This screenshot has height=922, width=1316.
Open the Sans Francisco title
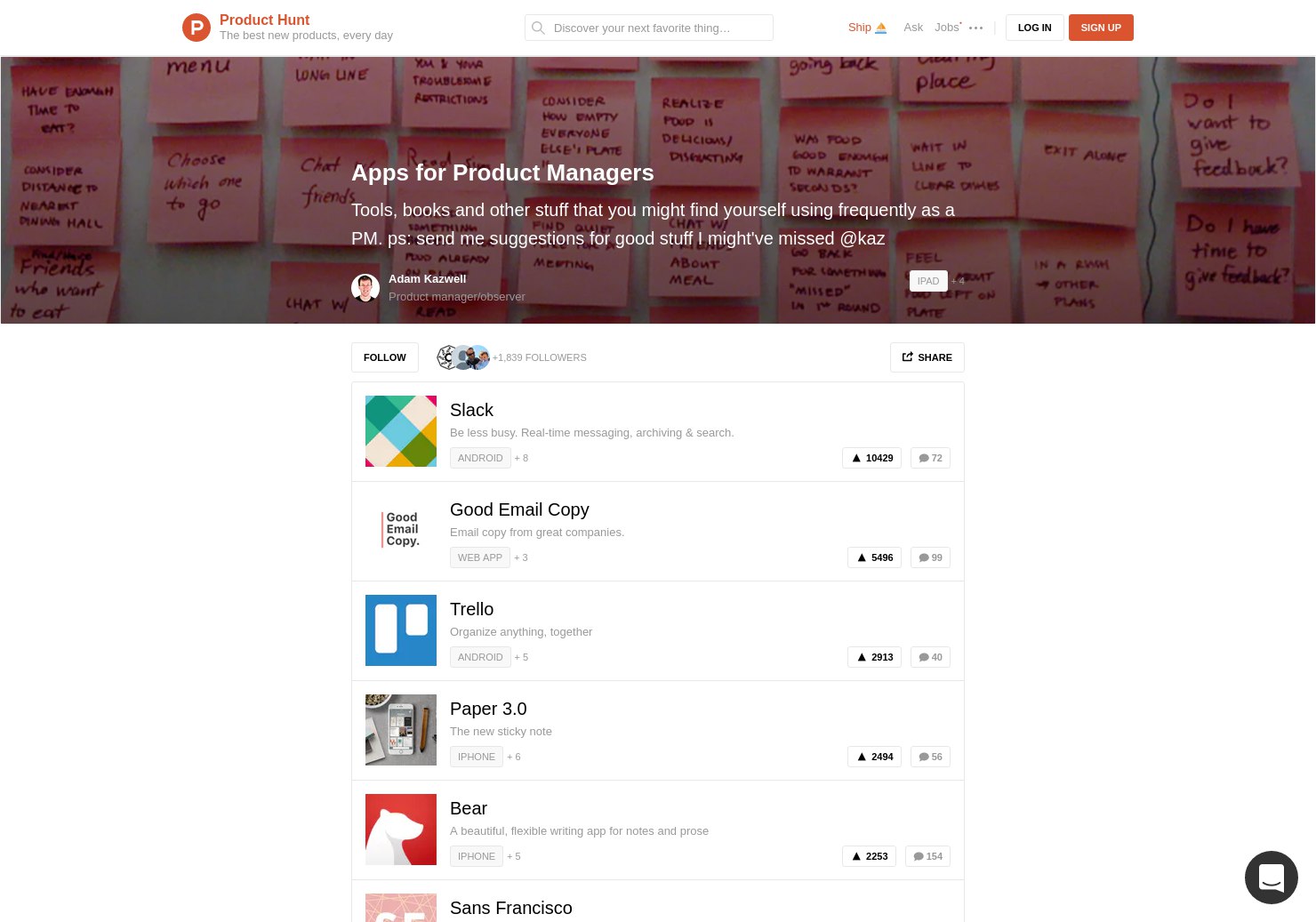point(511,908)
